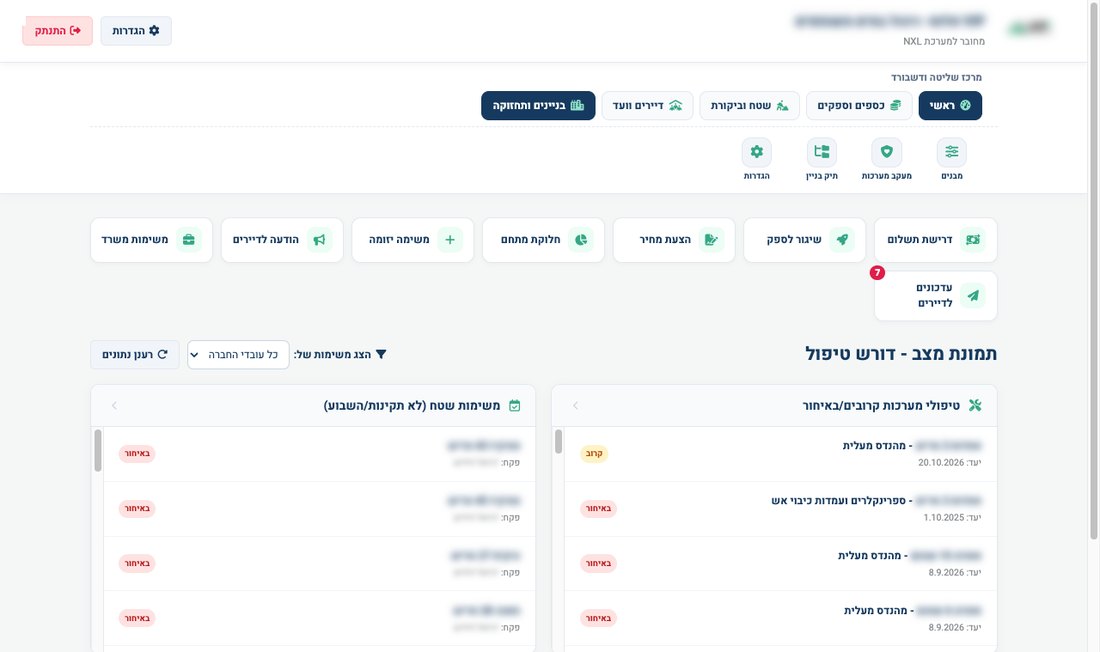
Task: Click the משימה יזומה plus icon
Action: point(450,239)
